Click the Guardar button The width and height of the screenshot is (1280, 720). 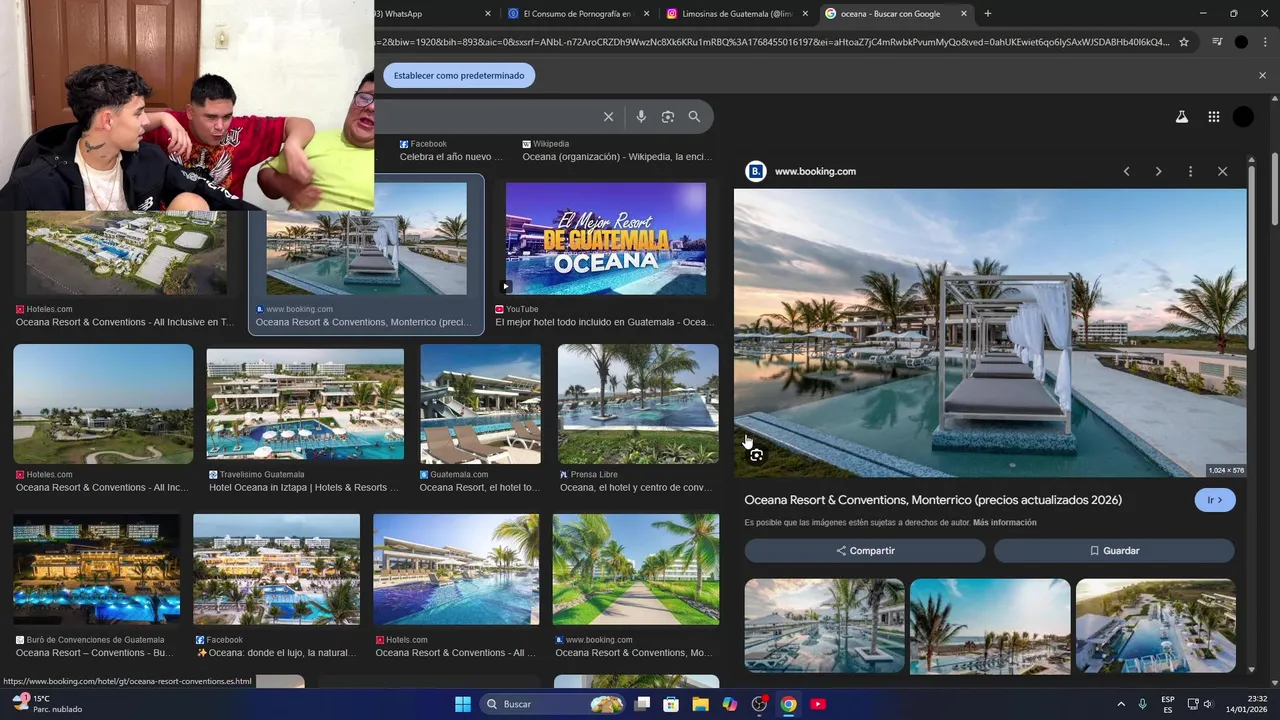click(1114, 551)
